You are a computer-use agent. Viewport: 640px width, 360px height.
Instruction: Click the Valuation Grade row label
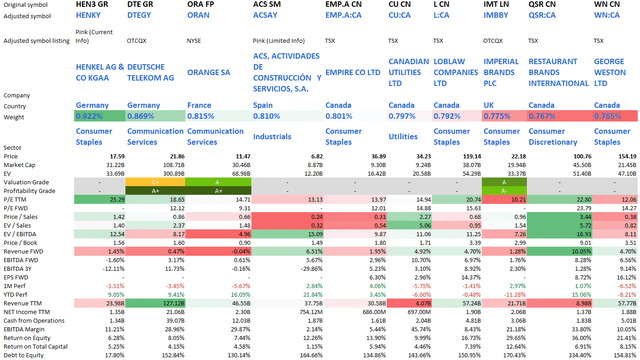coord(26,182)
